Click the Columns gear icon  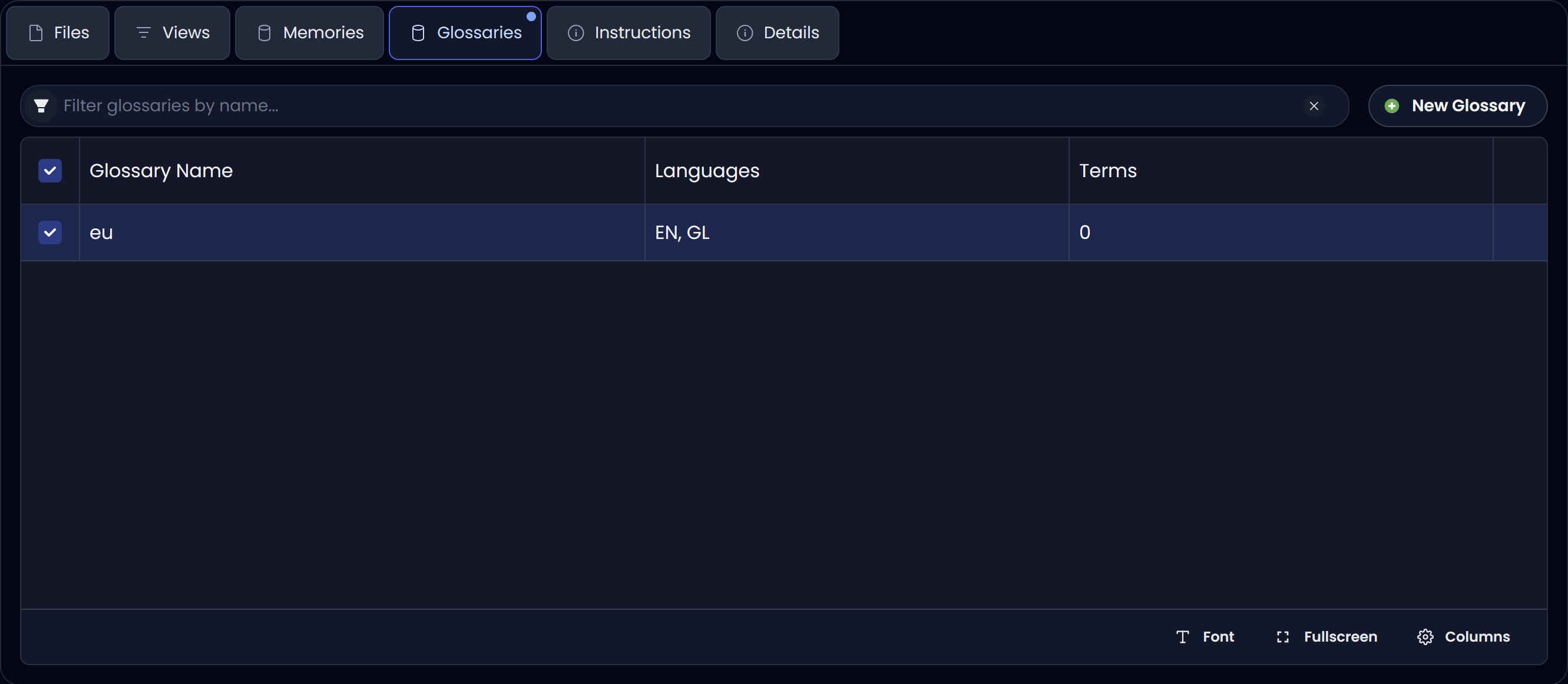pos(1425,636)
